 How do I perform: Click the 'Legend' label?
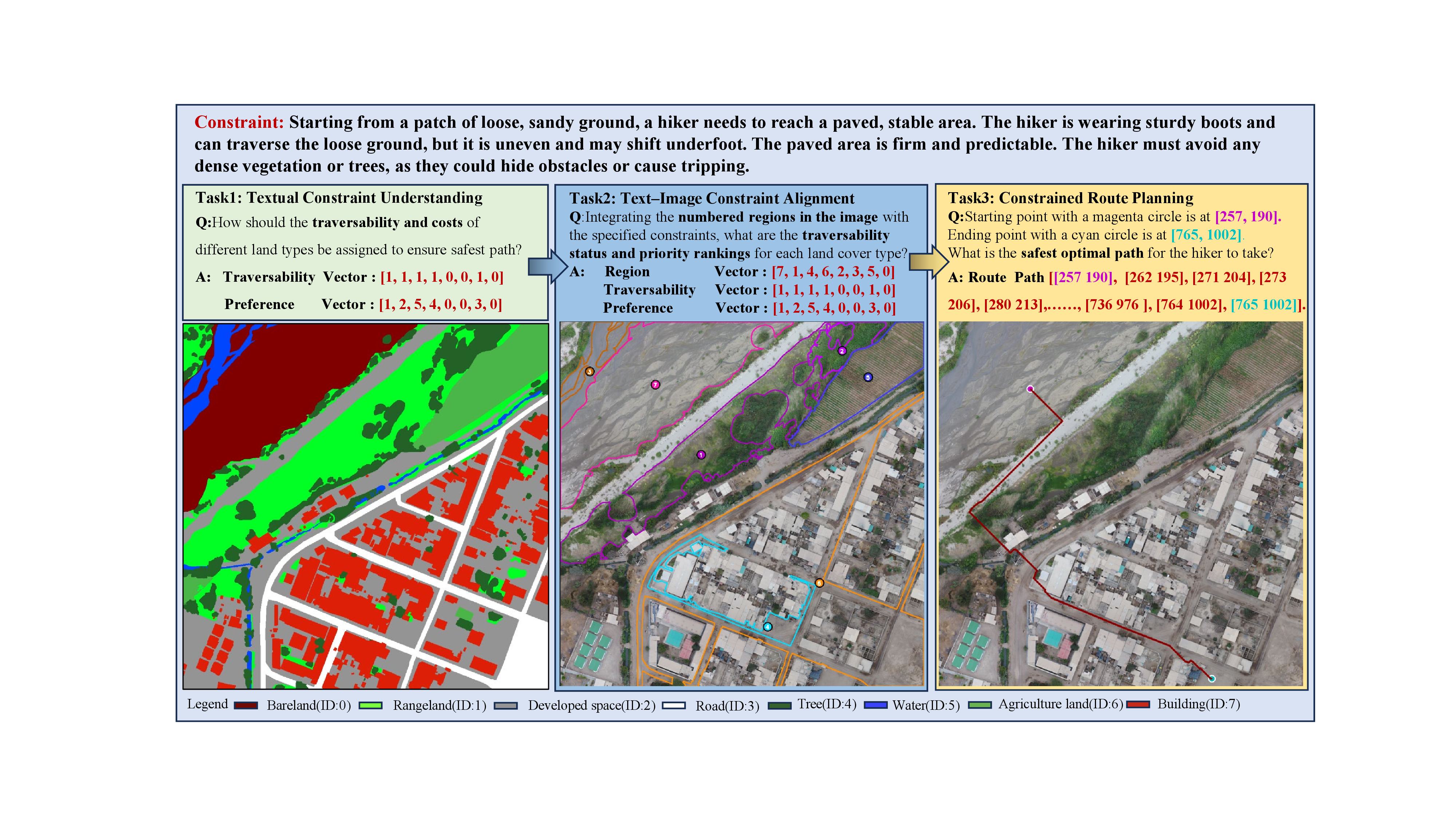207,704
